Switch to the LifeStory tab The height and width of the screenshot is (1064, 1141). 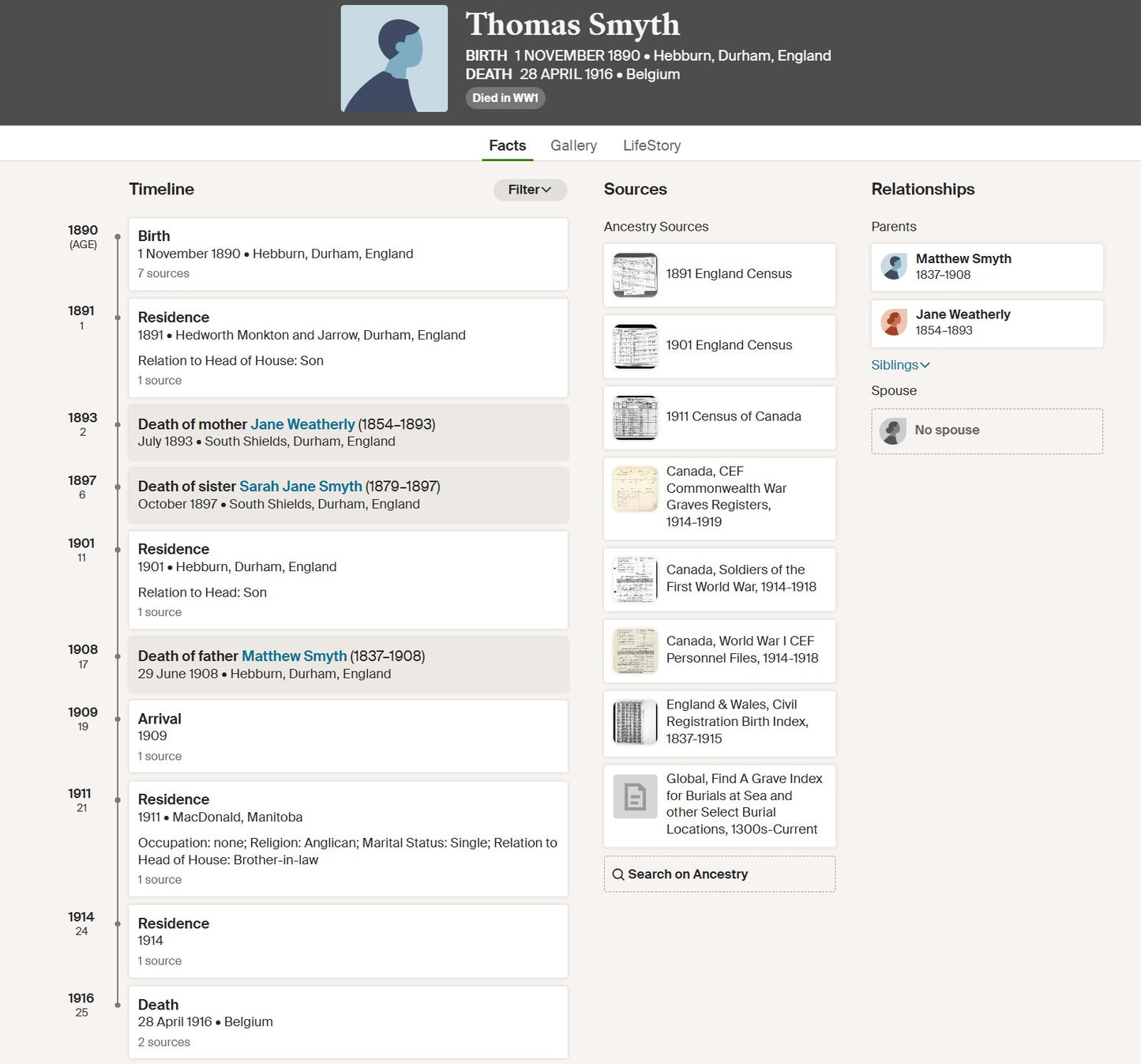point(651,145)
